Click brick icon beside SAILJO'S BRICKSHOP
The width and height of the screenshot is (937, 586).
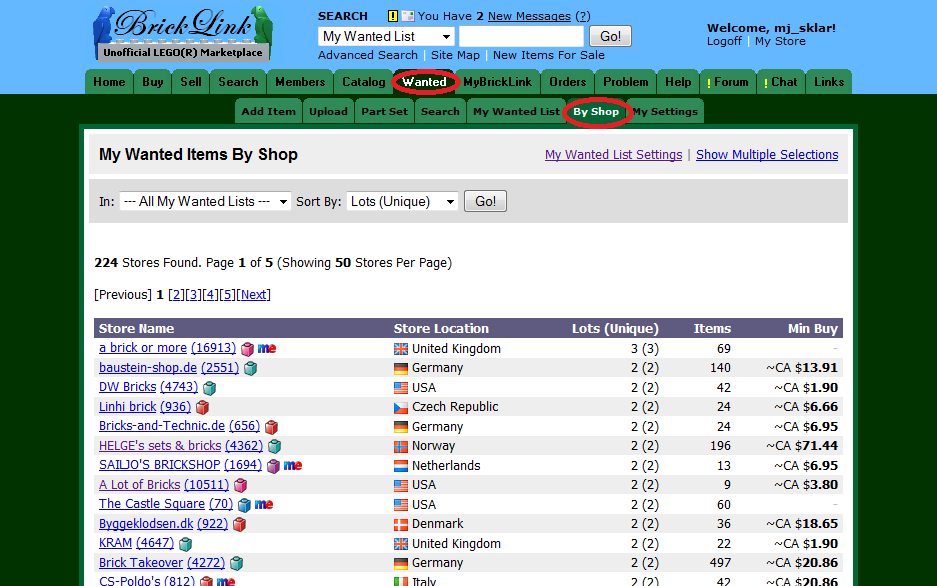(273, 466)
